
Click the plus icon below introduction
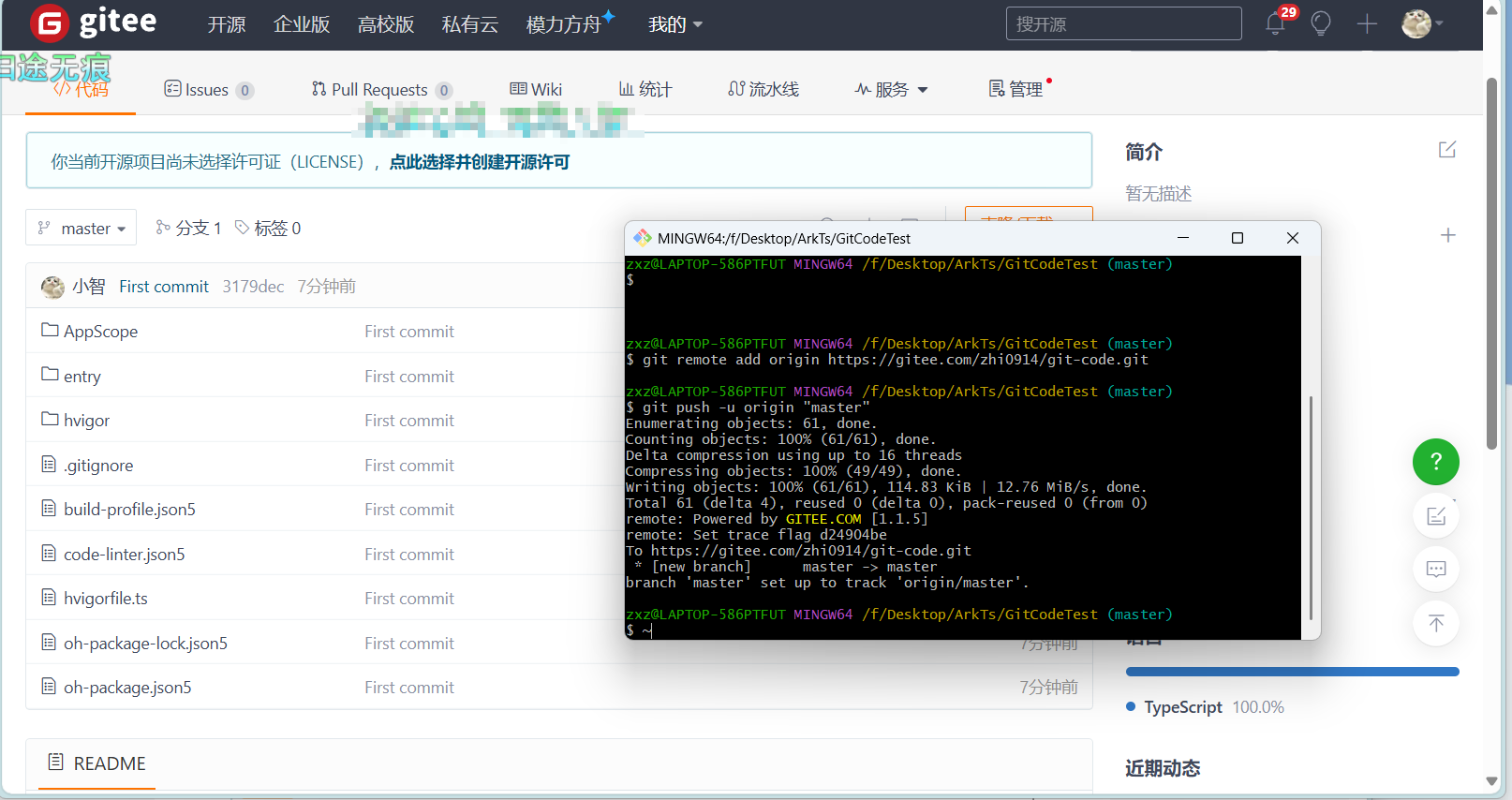click(1448, 235)
